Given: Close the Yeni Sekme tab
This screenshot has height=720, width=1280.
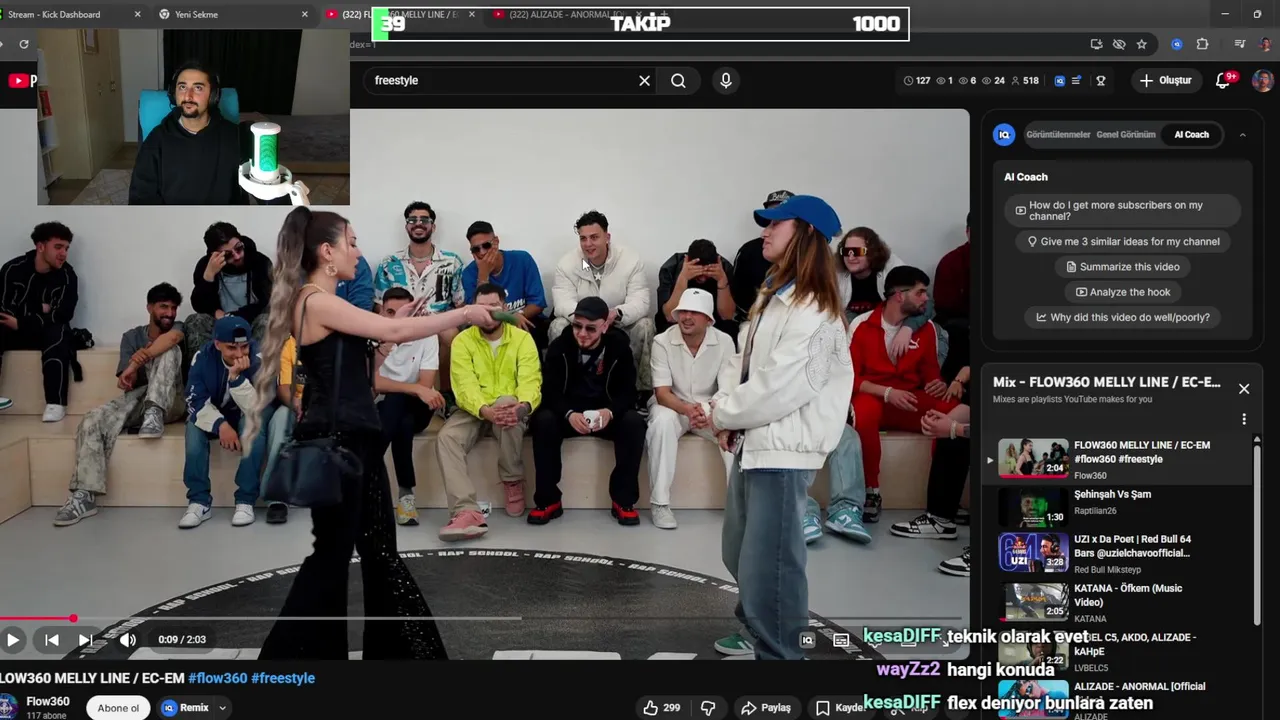Looking at the screenshot, I should (x=305, y=15).
